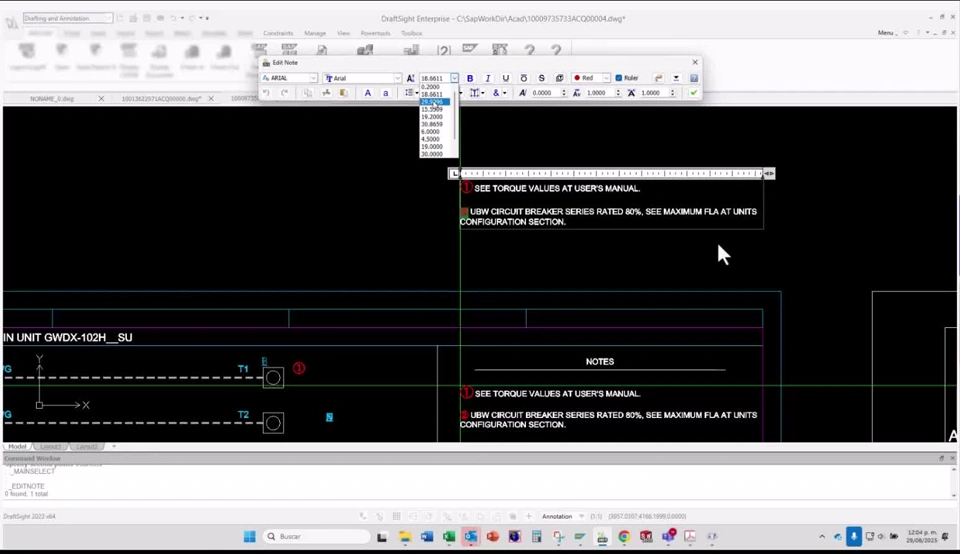Image resolution: width=960 pixels, height=554 pixels.
Task: Expand more options in Edit Note
Action: 676,78
